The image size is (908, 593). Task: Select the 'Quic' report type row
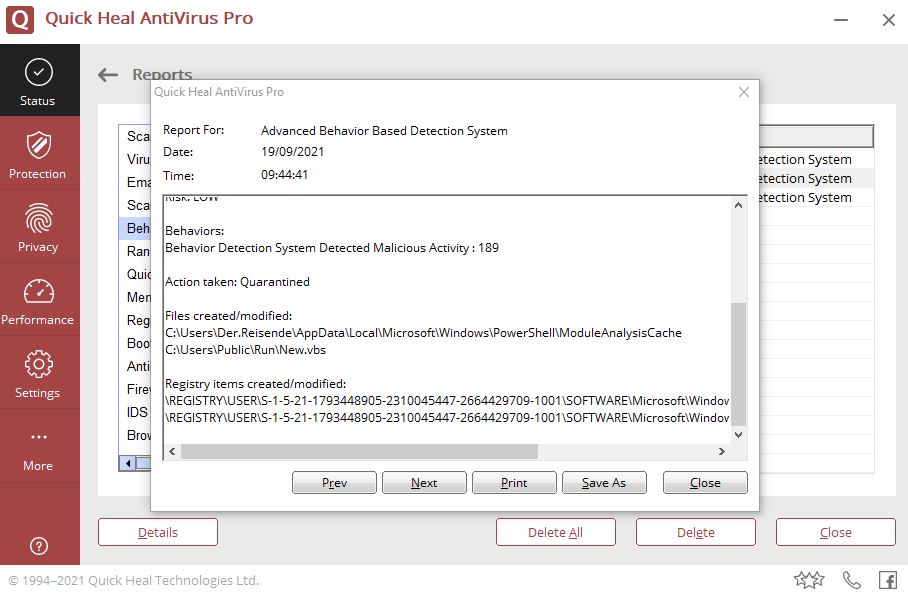point(136,274)
